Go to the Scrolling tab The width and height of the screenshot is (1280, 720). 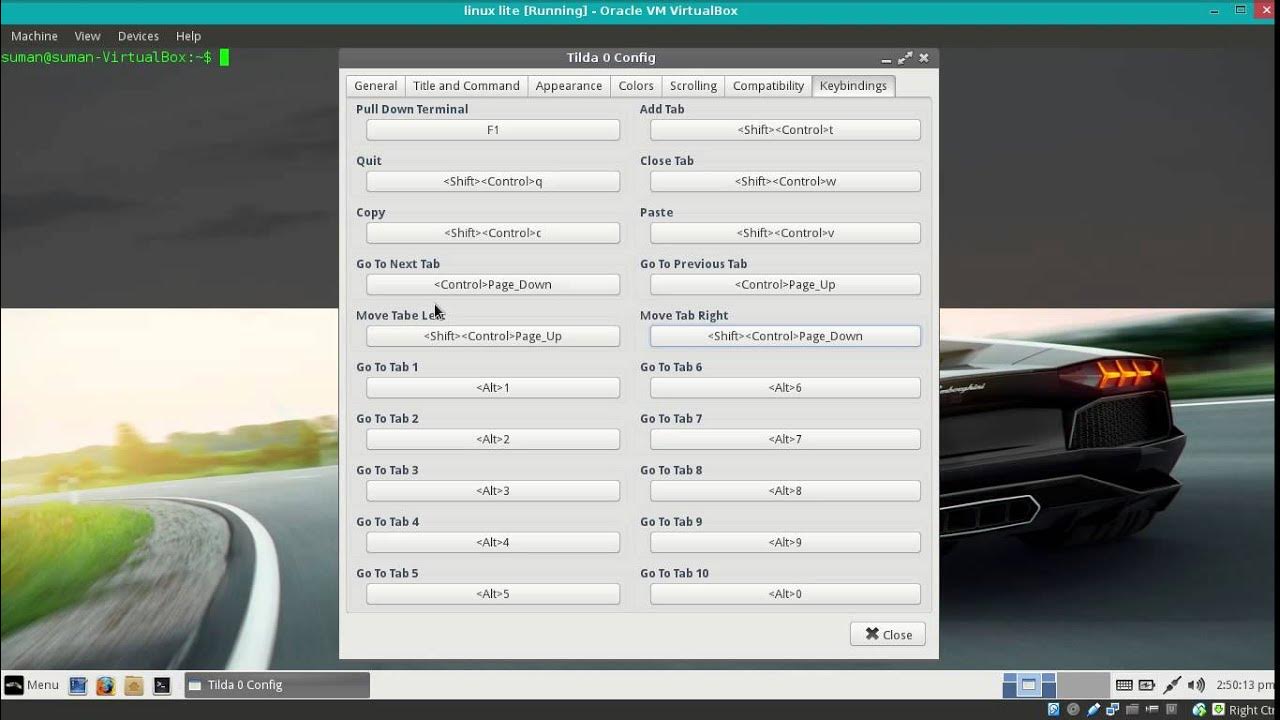pyautogui.click(x=693, y=86)
